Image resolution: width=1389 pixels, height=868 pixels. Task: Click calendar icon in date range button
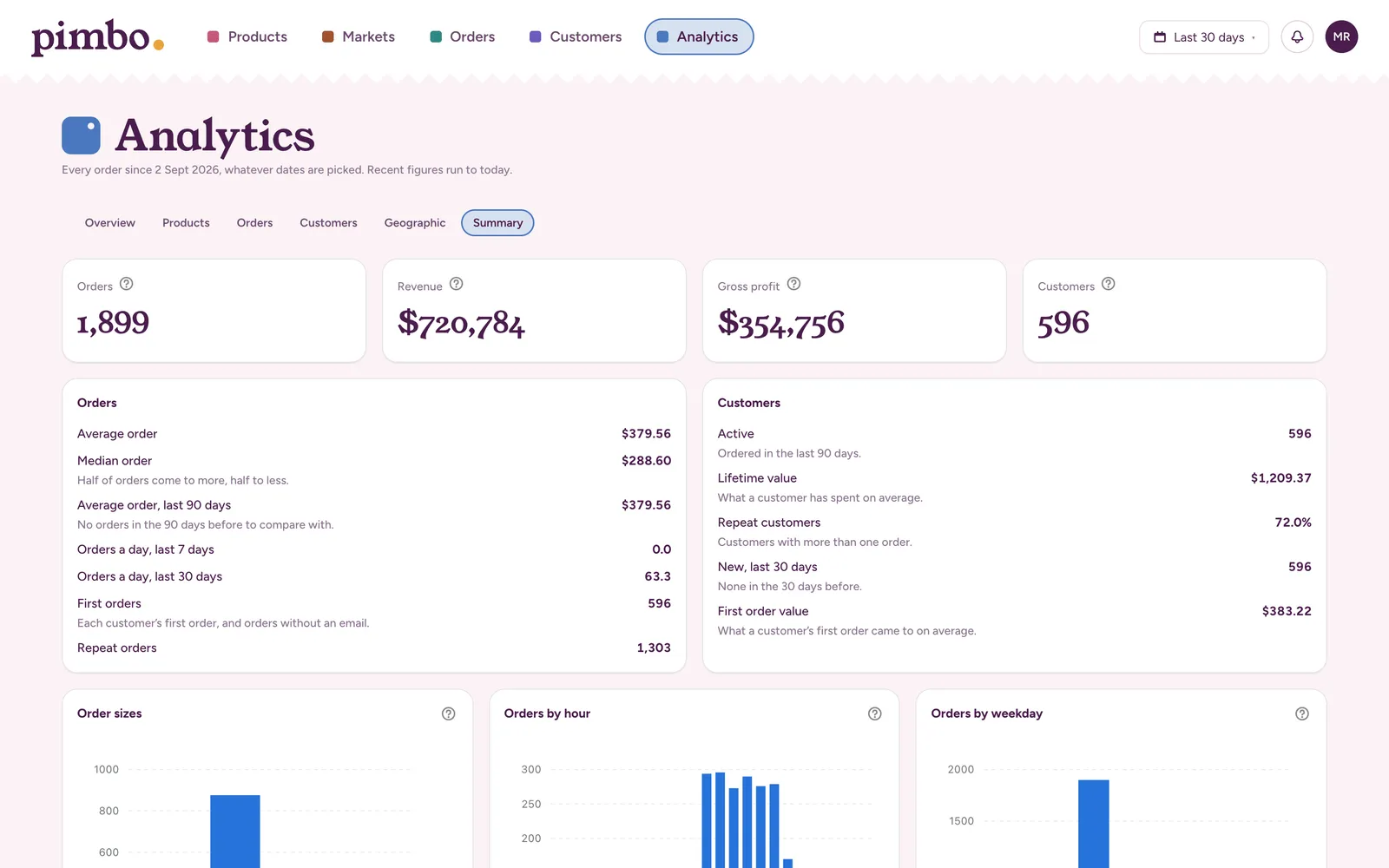click(x=1160, y=37)
